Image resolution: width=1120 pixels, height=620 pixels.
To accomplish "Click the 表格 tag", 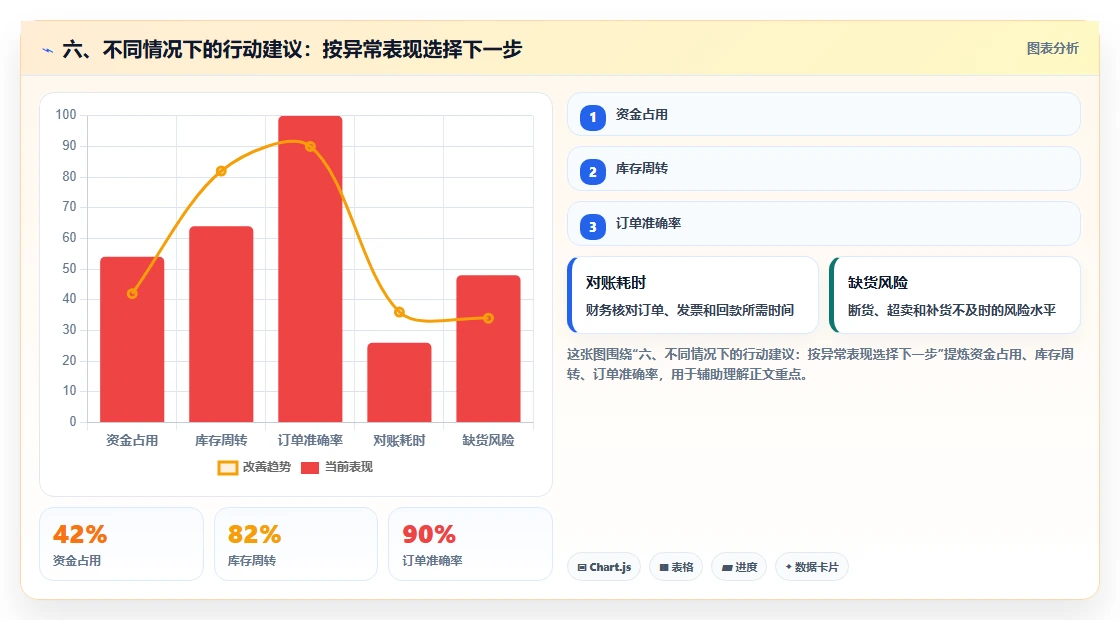I will [676, 567].
